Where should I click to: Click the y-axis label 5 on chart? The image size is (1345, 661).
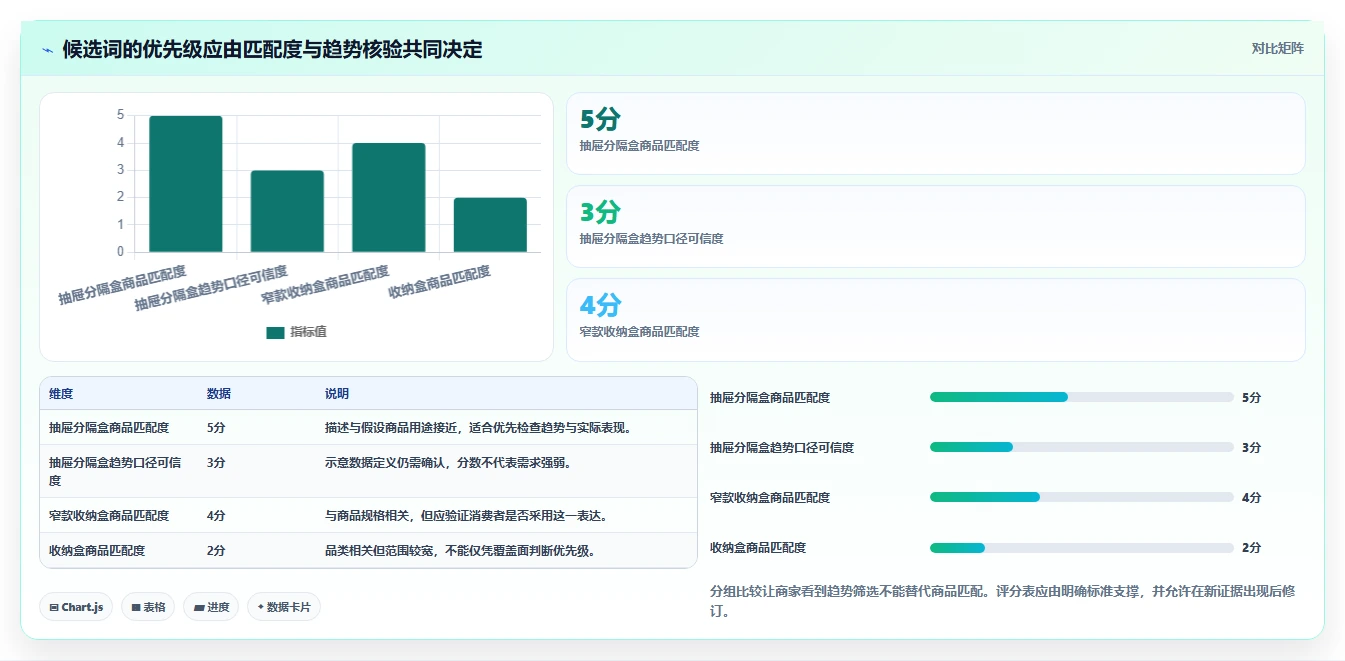(121, 115)
